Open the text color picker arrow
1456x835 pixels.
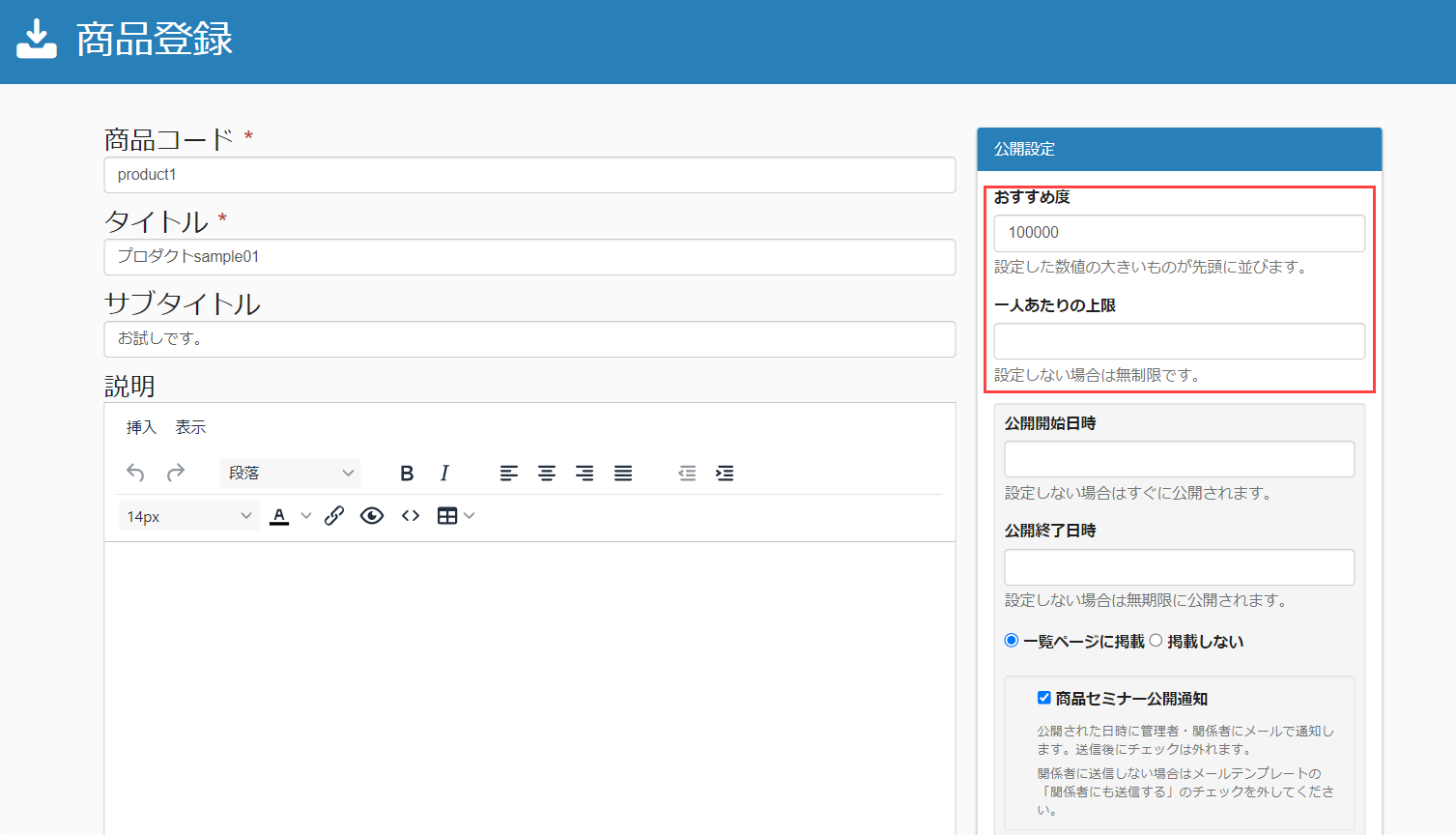[306, 516]
